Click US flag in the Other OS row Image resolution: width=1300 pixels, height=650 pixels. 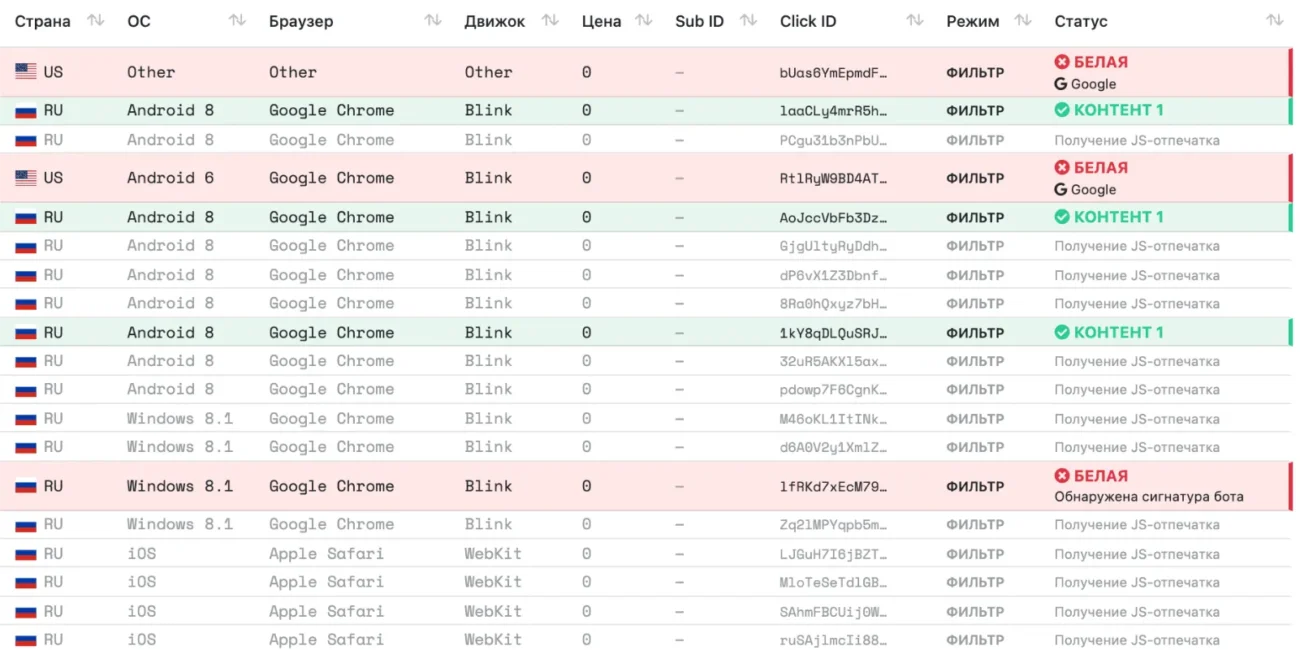[x=26, y=72]
